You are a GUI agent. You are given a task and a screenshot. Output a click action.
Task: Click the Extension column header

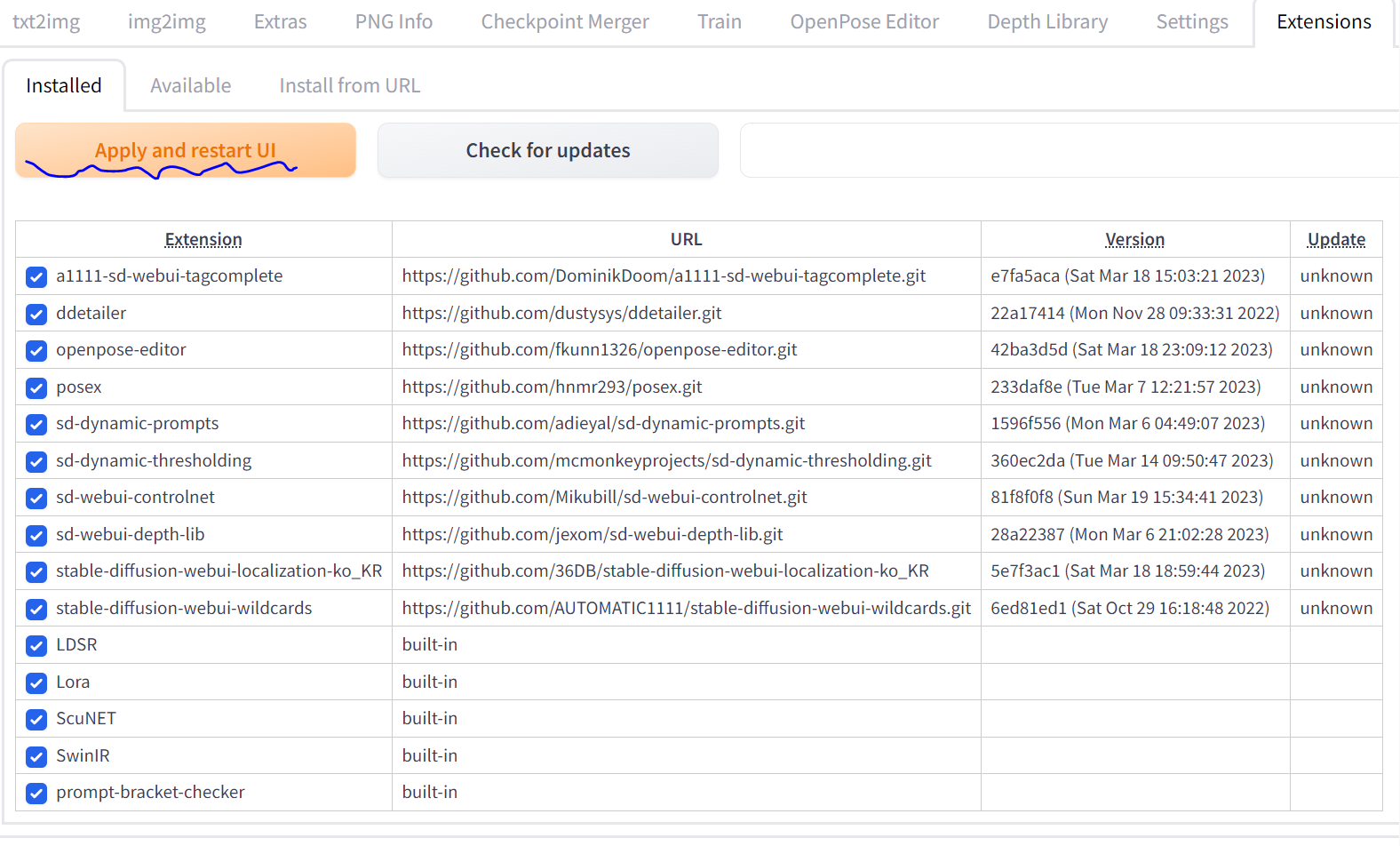click(203, 240)
